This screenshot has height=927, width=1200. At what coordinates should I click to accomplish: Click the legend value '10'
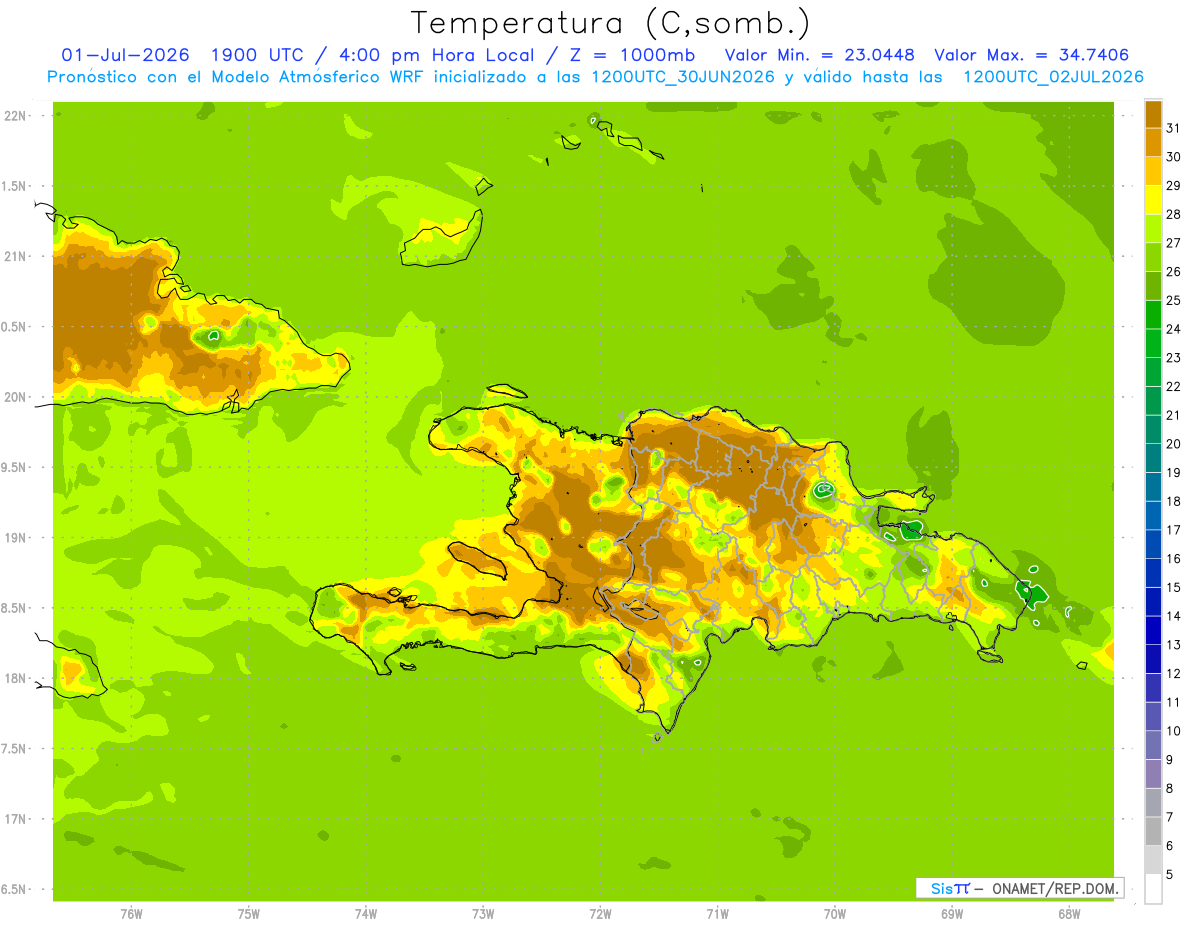[x=1174, y=731]
